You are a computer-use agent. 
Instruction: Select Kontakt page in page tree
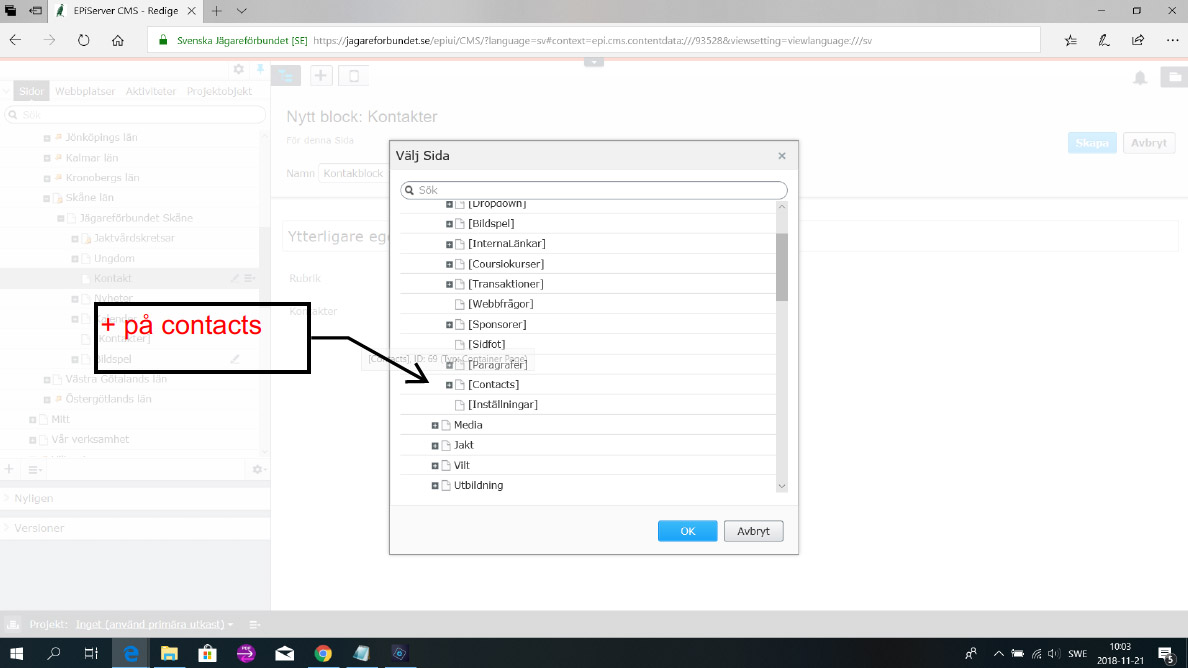[x=113, y=279]
